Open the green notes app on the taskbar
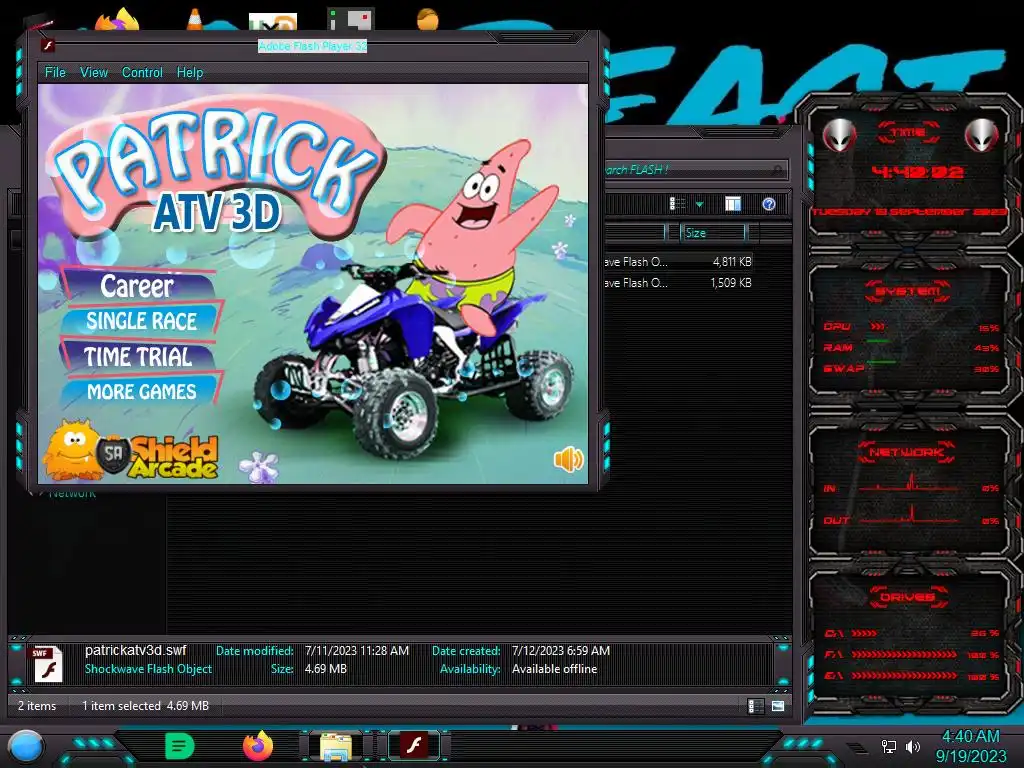1024x768 pixels. [x=179, y=746]
